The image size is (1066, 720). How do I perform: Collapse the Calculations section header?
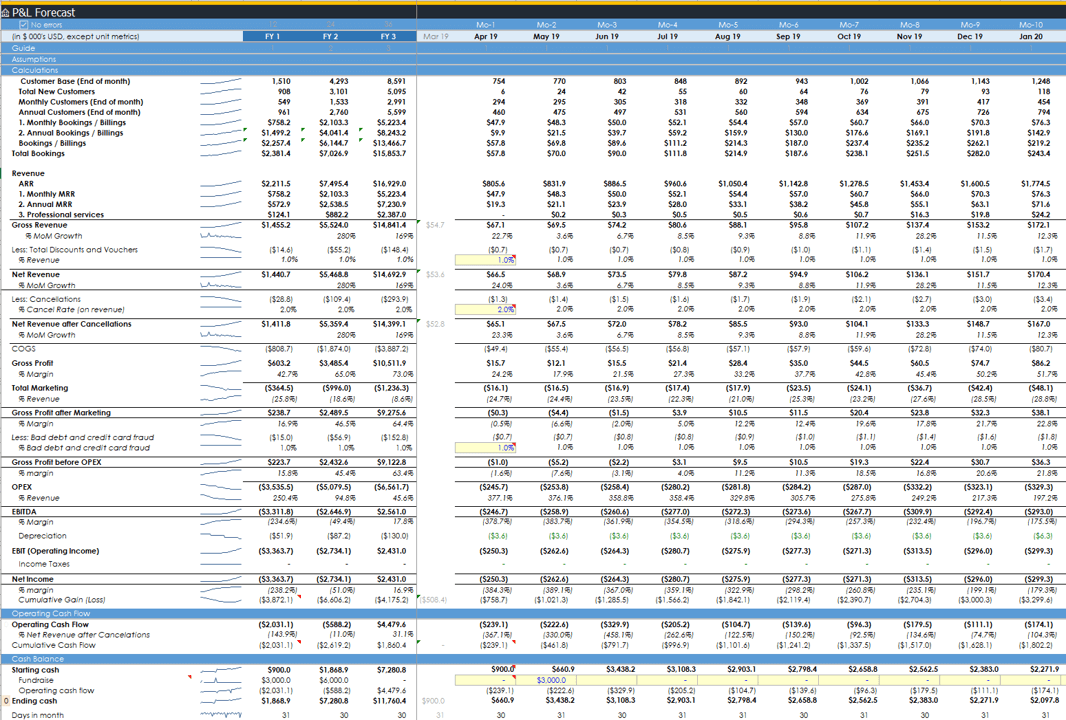tap(35, 70)
